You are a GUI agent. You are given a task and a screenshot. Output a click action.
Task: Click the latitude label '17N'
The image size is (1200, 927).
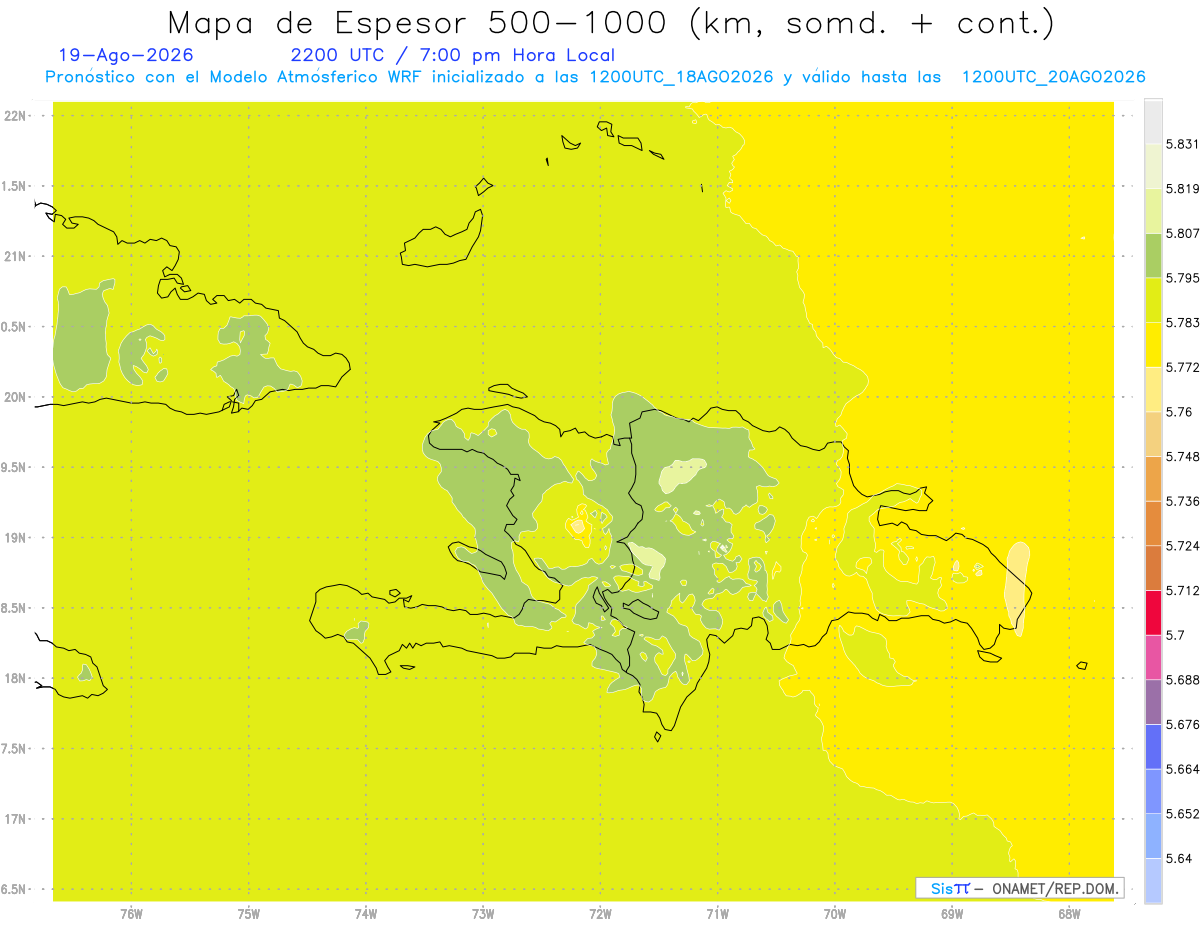tap(16, 819)
